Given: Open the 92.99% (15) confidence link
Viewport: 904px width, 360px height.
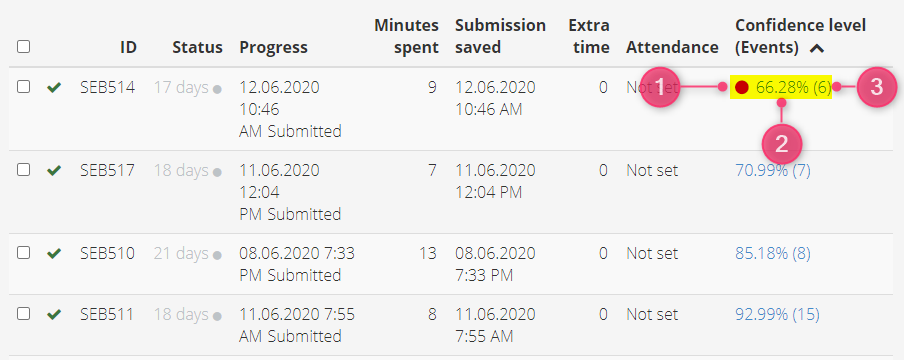Looking at the screenshot, I should [777, 314].
